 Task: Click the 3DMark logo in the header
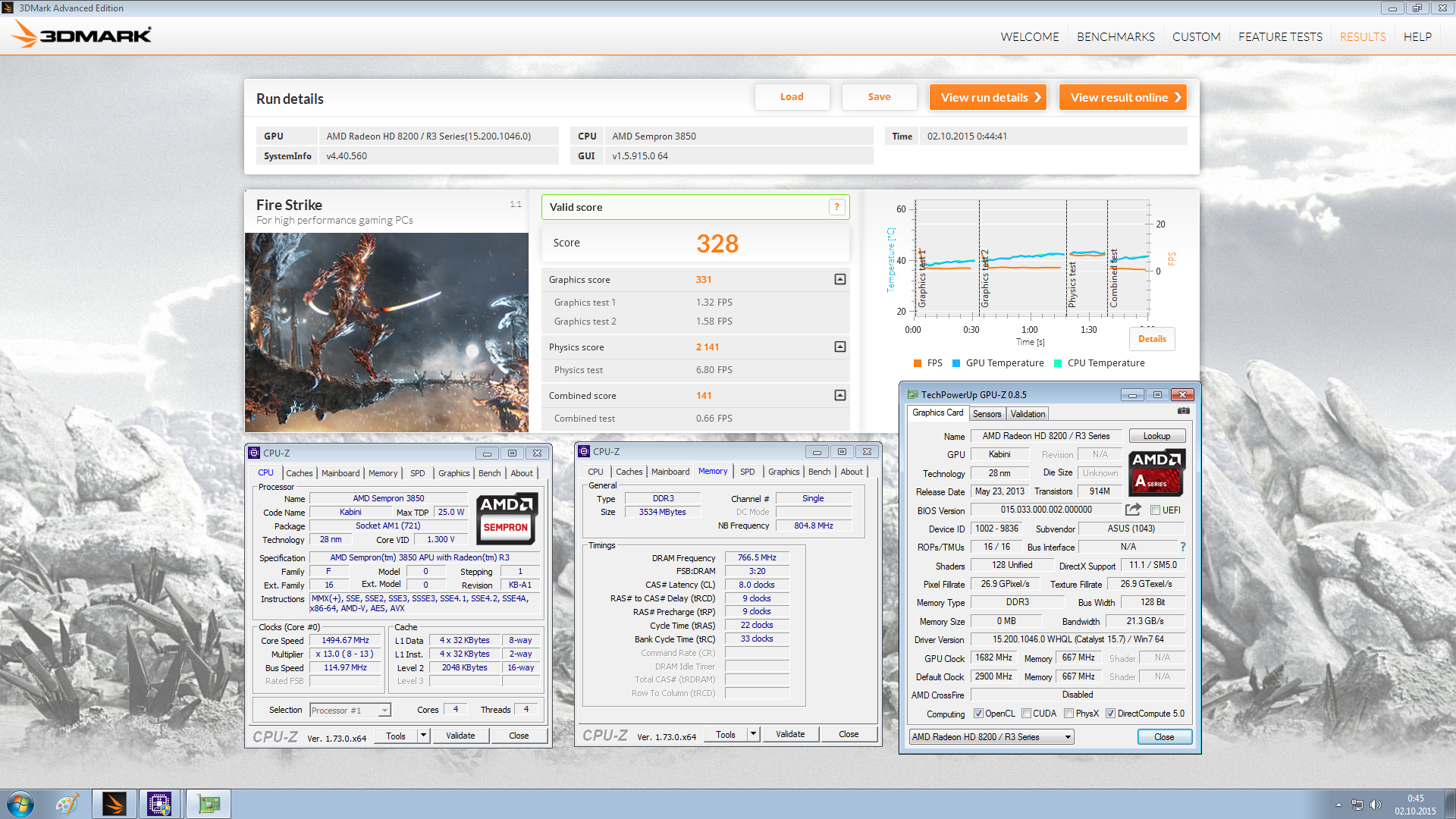[x=82, y=35]
